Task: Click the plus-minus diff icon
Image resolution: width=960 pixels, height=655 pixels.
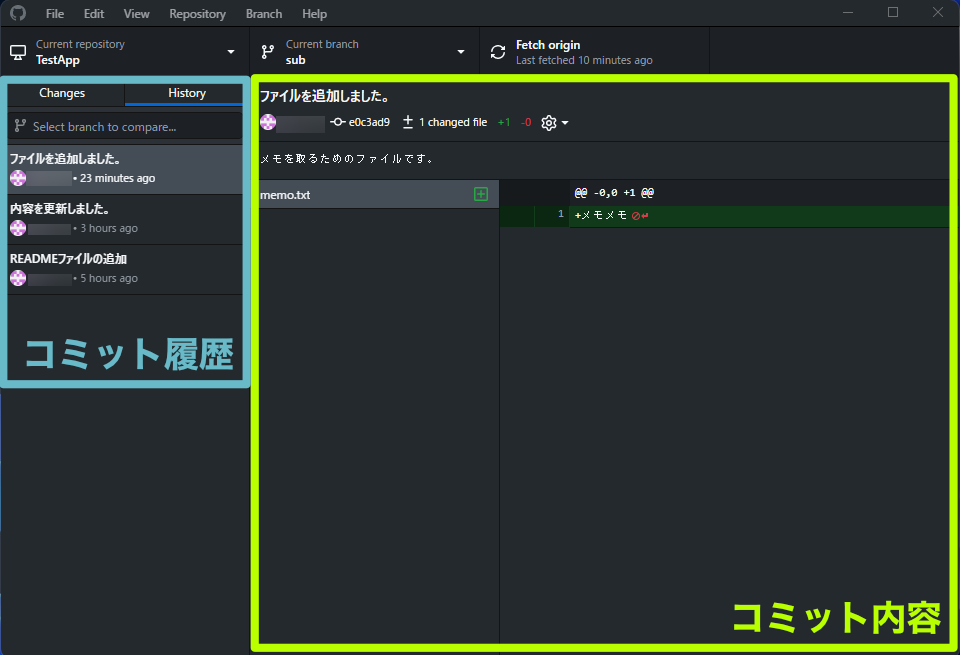Action: [408, 122]
